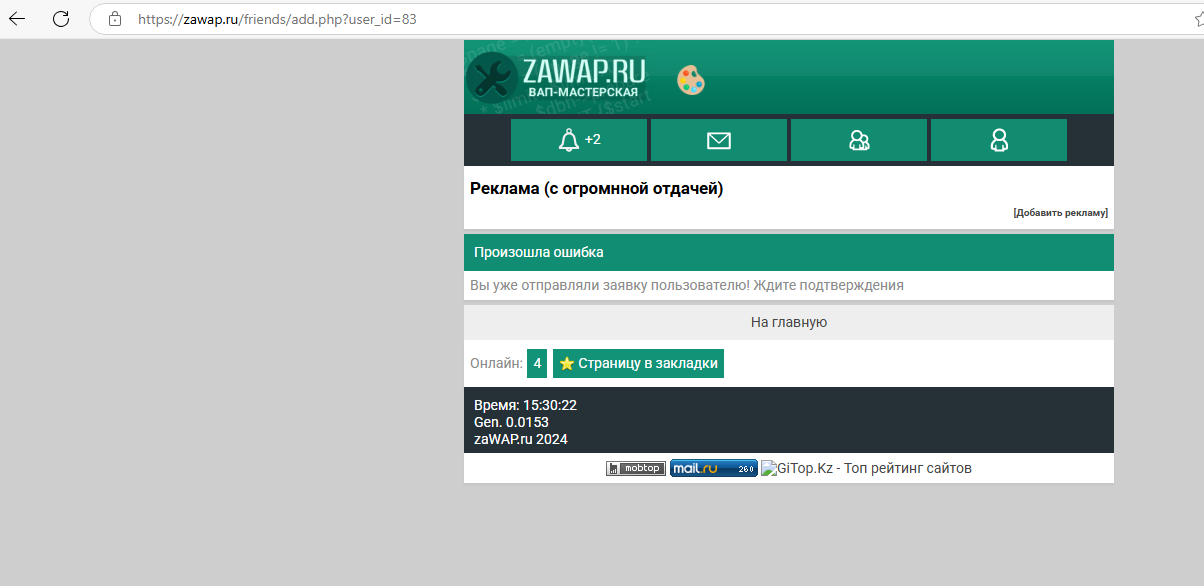The width and height of the screenshot is (1204, 586).
Task: Click the wrench-and-screwdriver site logo
Action: [491, 77]
